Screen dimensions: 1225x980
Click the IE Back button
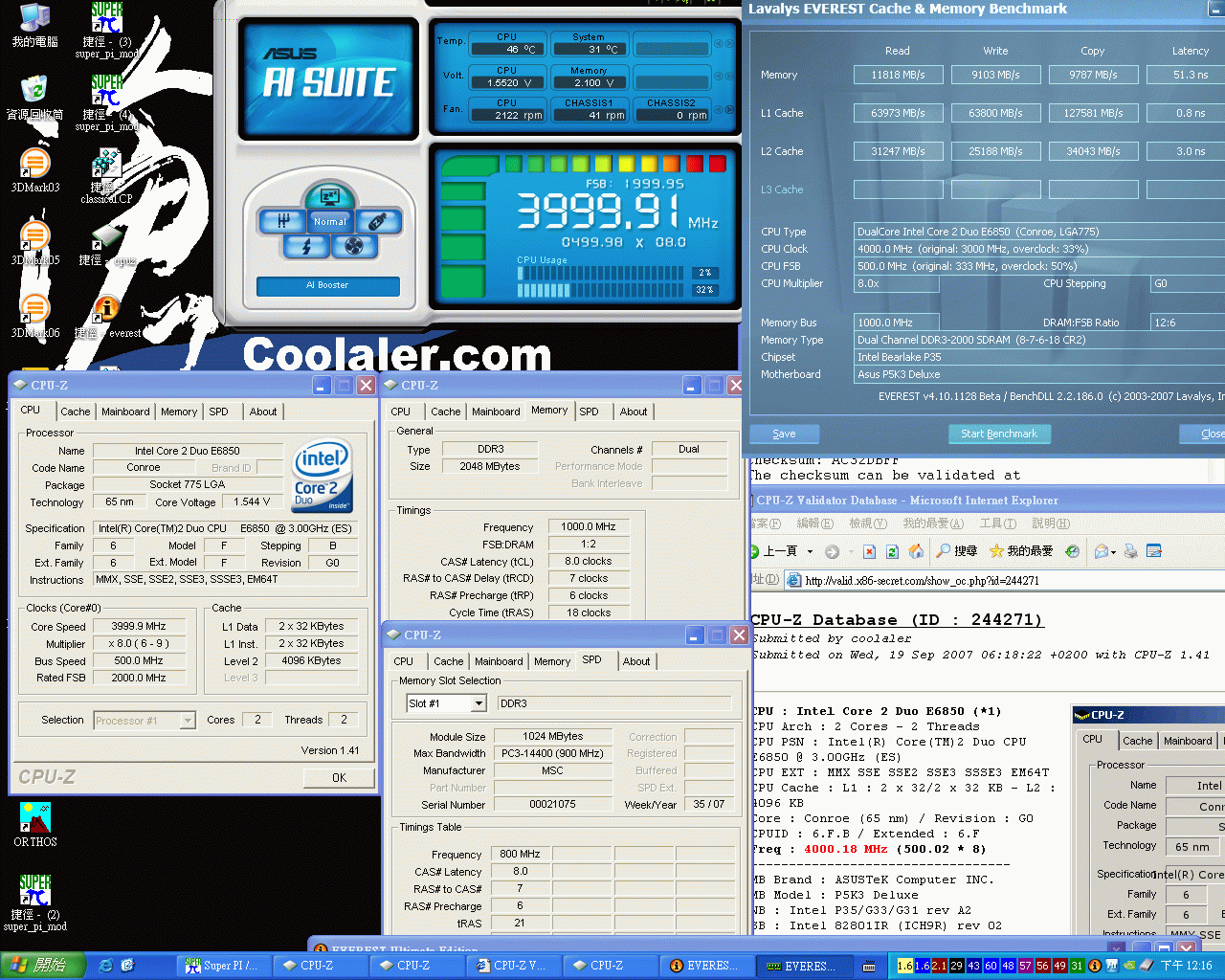(777, 551)
